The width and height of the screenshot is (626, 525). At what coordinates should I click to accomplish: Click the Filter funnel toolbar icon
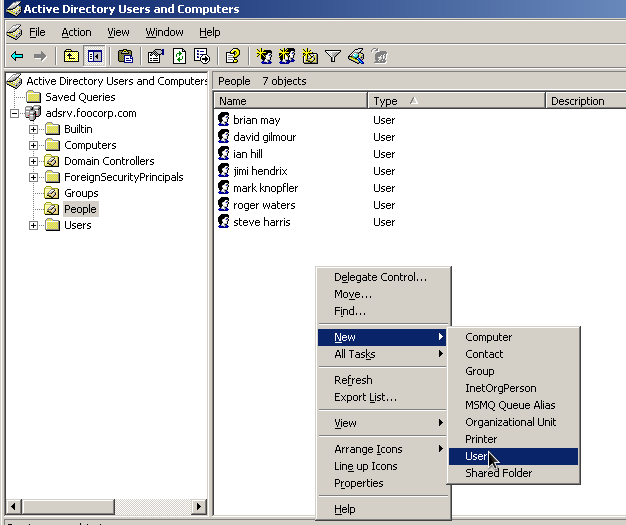click(x=333, y=56)
